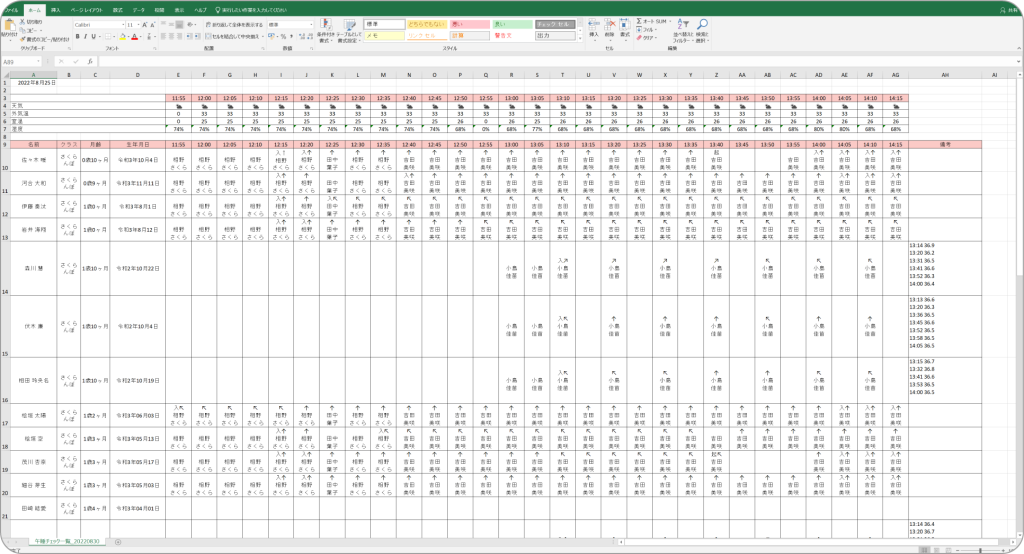Toggle Wrap Text (折り返して全体を表示する)
Viewport: 1024px width, 554px height.
pos(234,25)
